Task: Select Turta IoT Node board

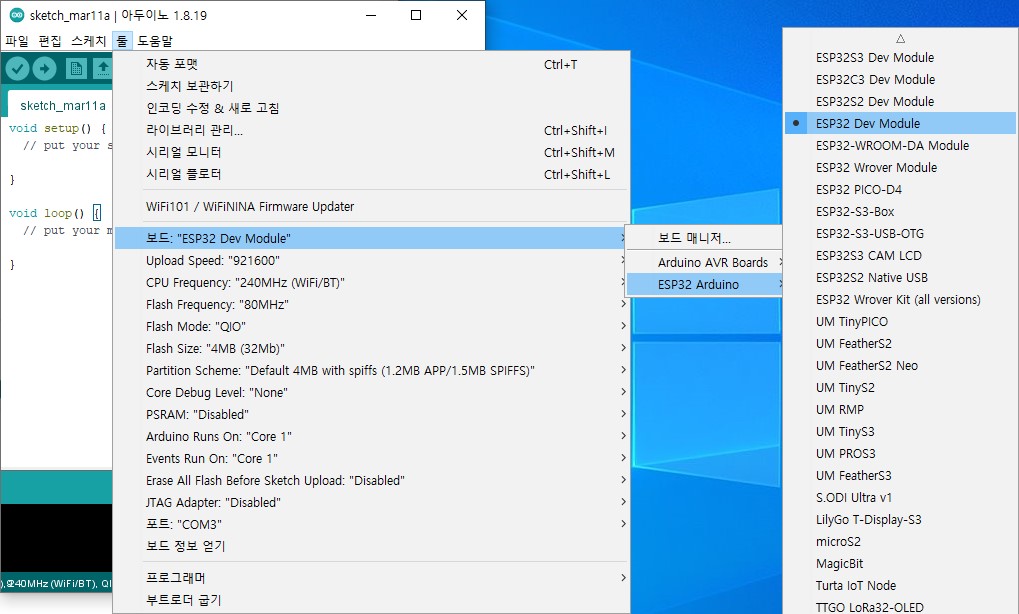Action: (900, 586)
